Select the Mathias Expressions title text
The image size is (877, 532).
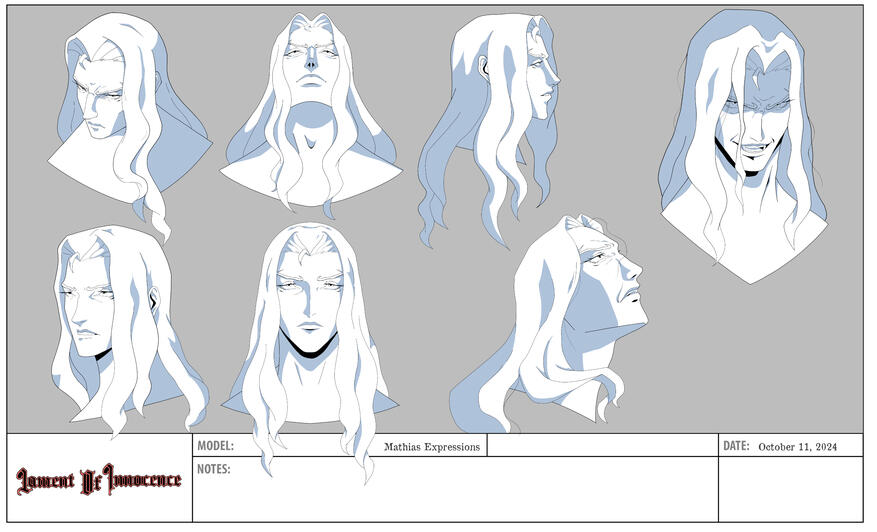pyautogui.click(x=432, y=447)
